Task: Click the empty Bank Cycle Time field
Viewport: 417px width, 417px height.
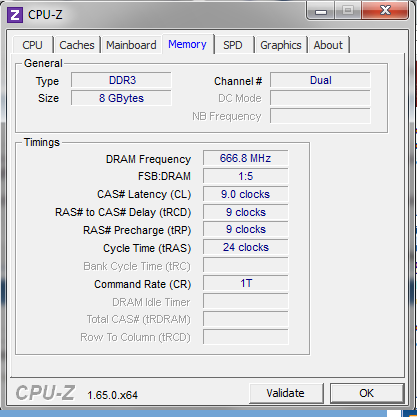Action: pos(246,266)
